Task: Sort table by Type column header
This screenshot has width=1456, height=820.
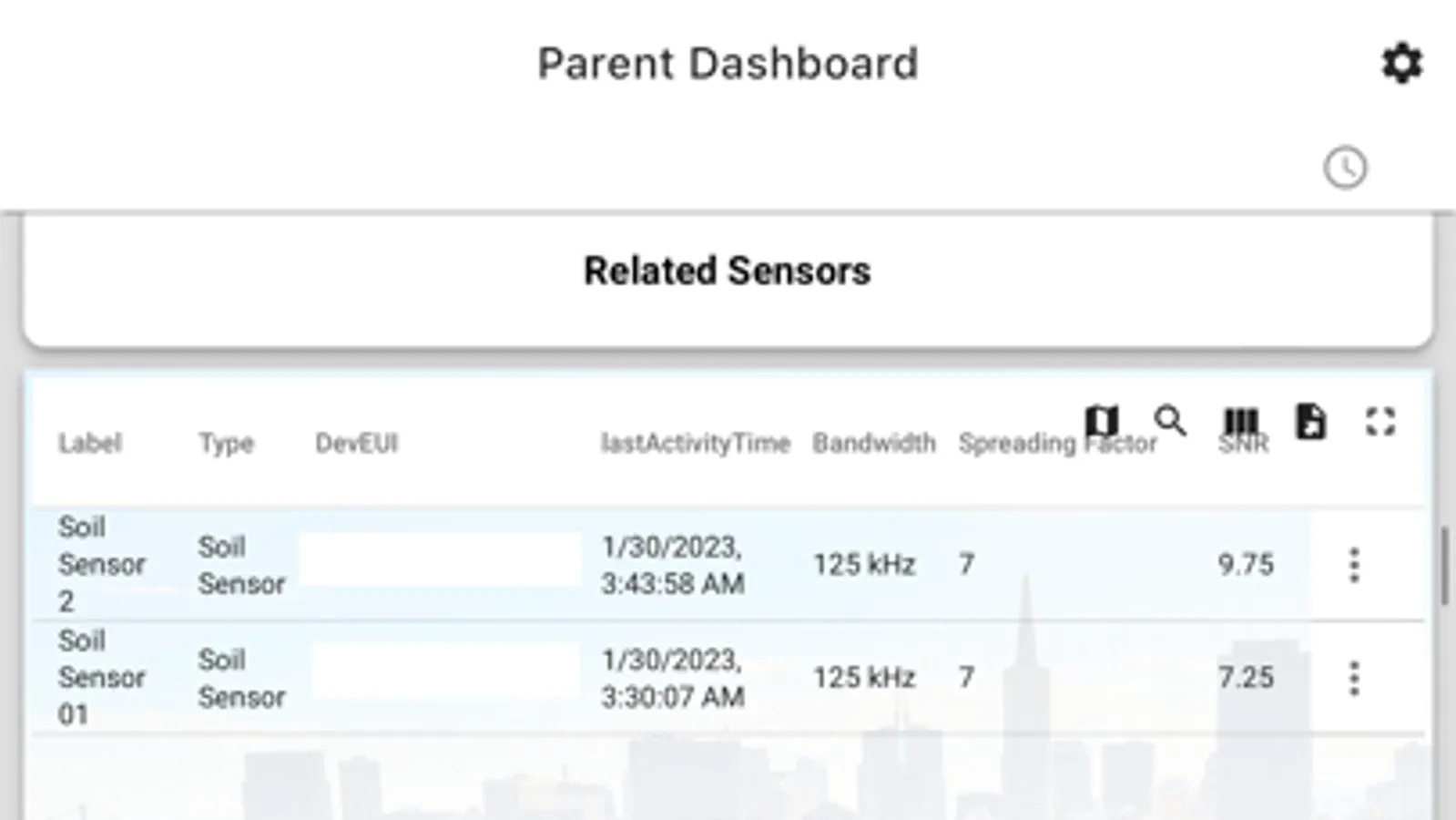Action: click(x=226, y=444)
